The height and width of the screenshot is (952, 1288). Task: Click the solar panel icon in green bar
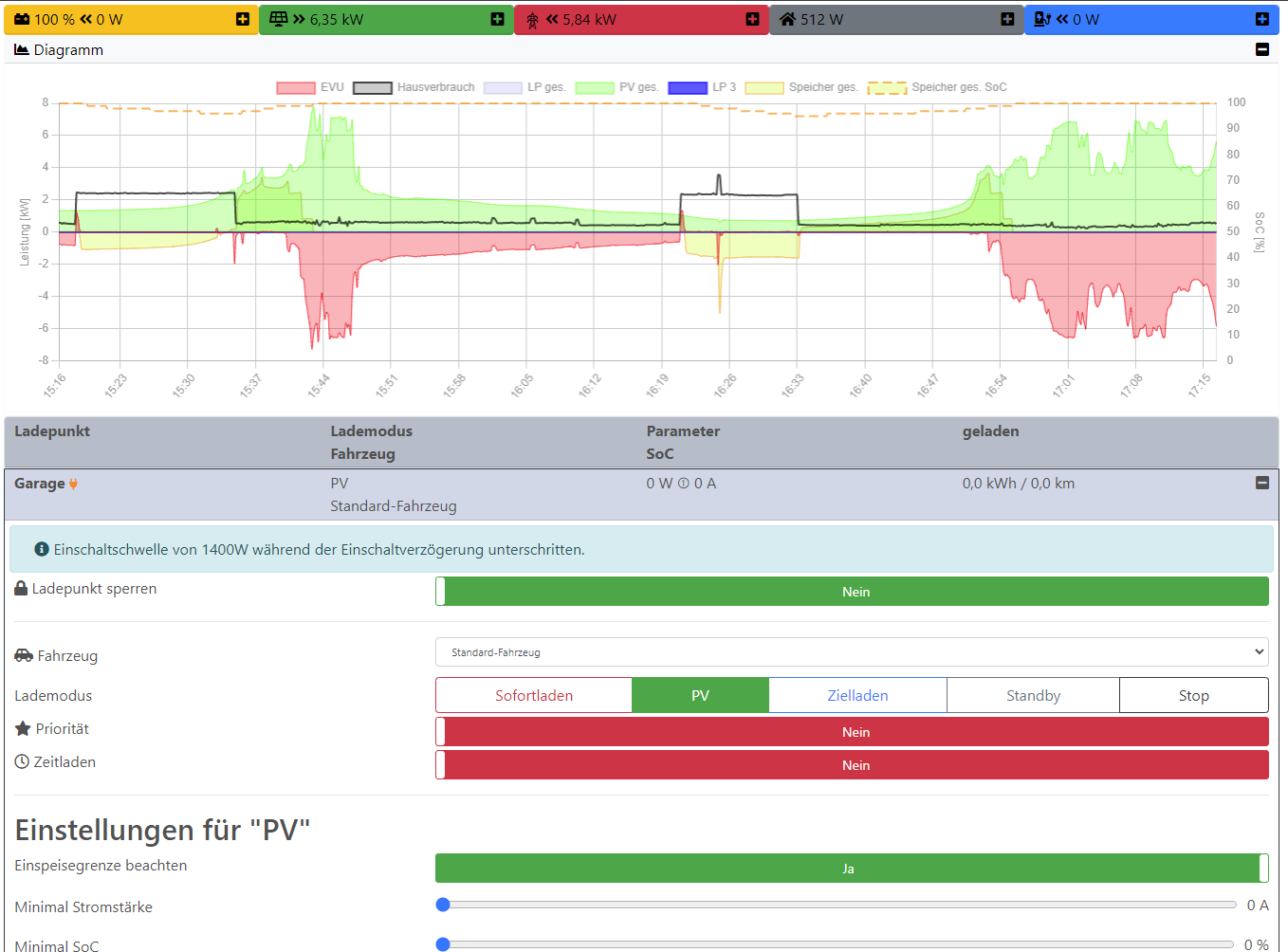[278, 19]
